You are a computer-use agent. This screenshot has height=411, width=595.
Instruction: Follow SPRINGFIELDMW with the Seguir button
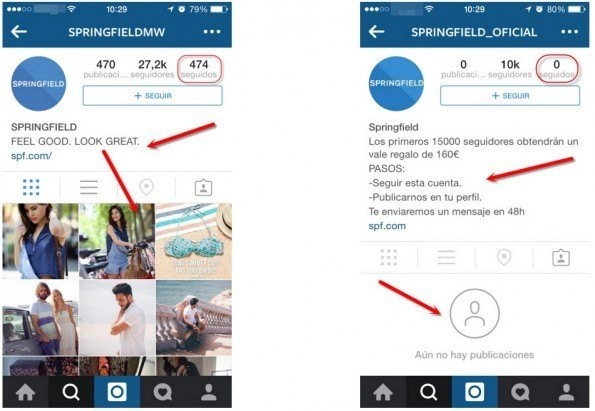click(153, 96)
